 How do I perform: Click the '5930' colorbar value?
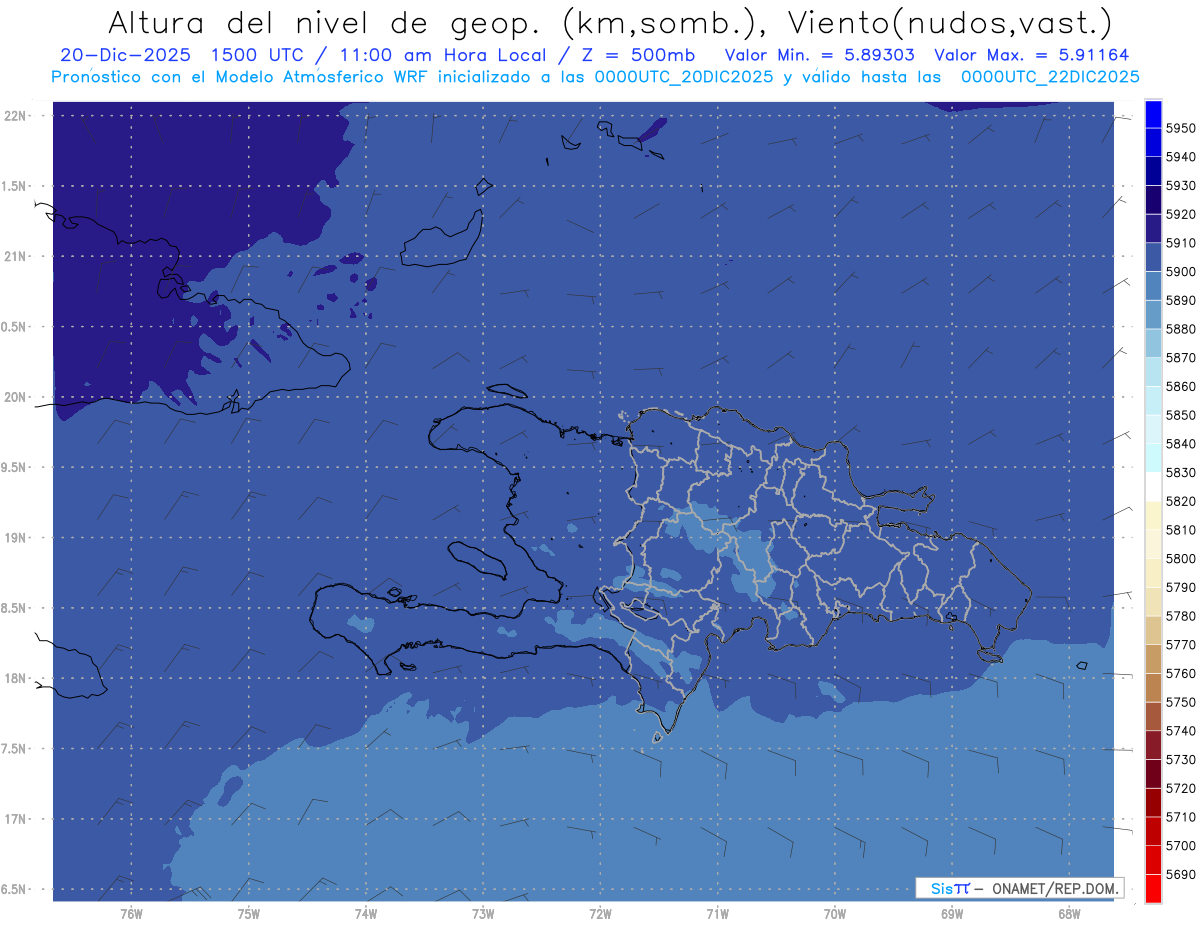1181,186
